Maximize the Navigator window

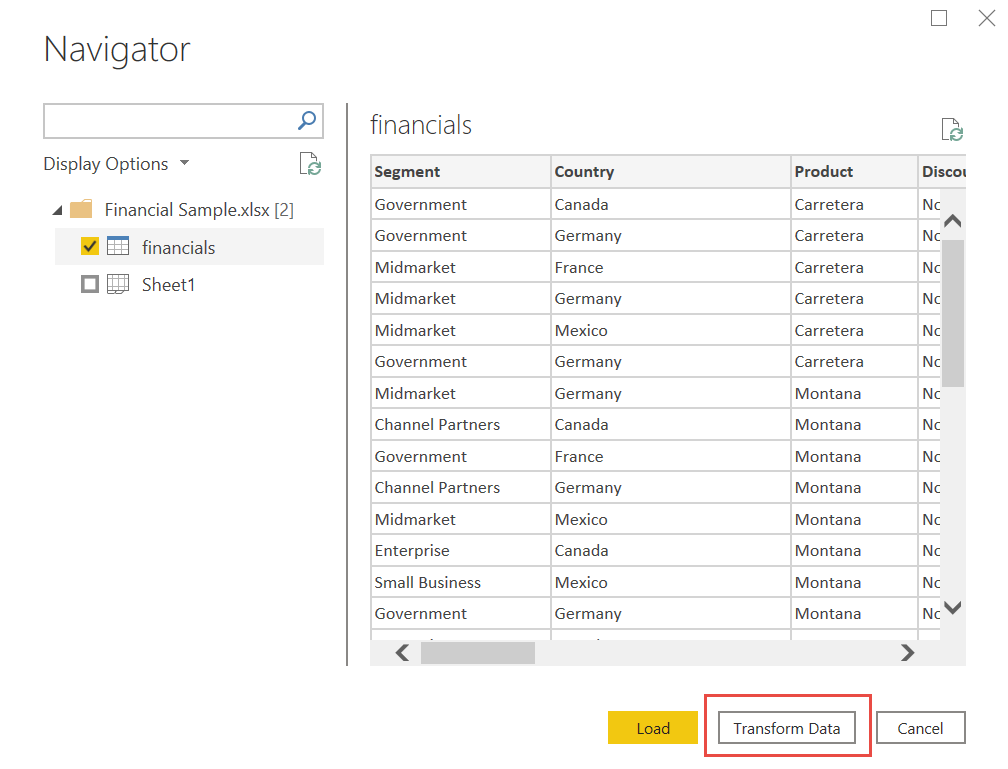pos(939,18)
